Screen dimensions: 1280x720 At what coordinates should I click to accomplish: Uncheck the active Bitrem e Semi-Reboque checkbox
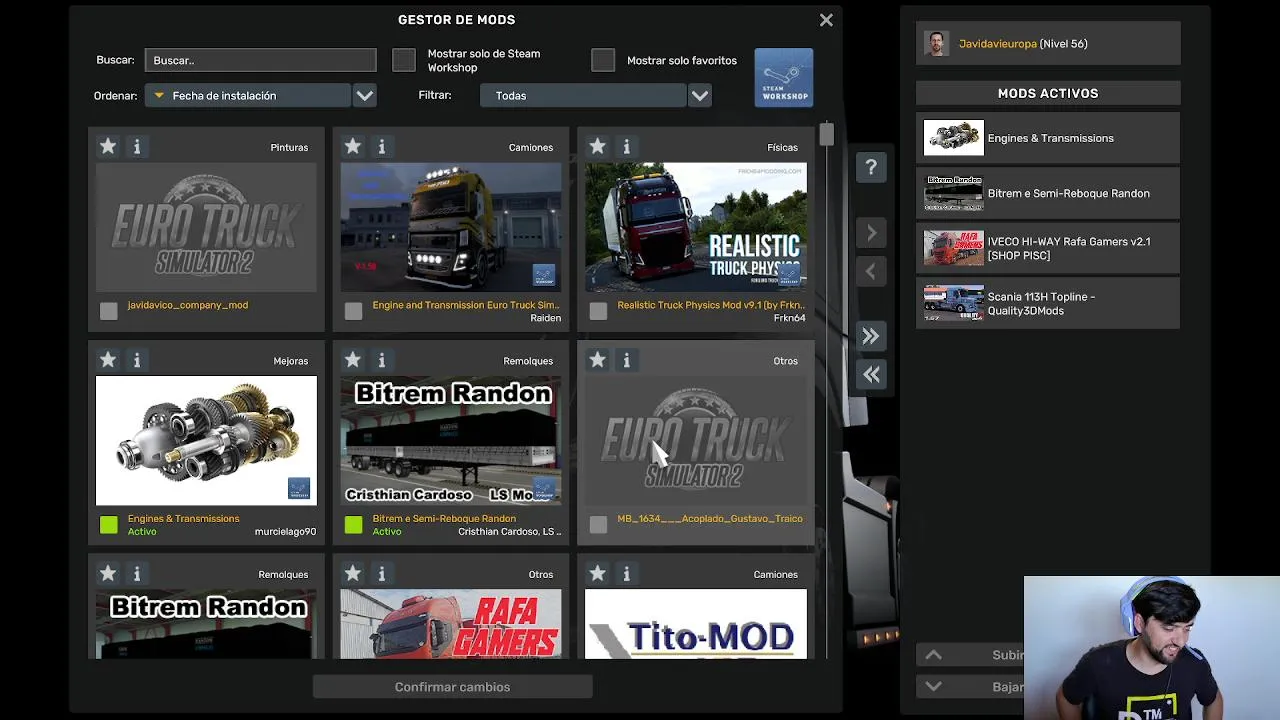coord(354,525)
